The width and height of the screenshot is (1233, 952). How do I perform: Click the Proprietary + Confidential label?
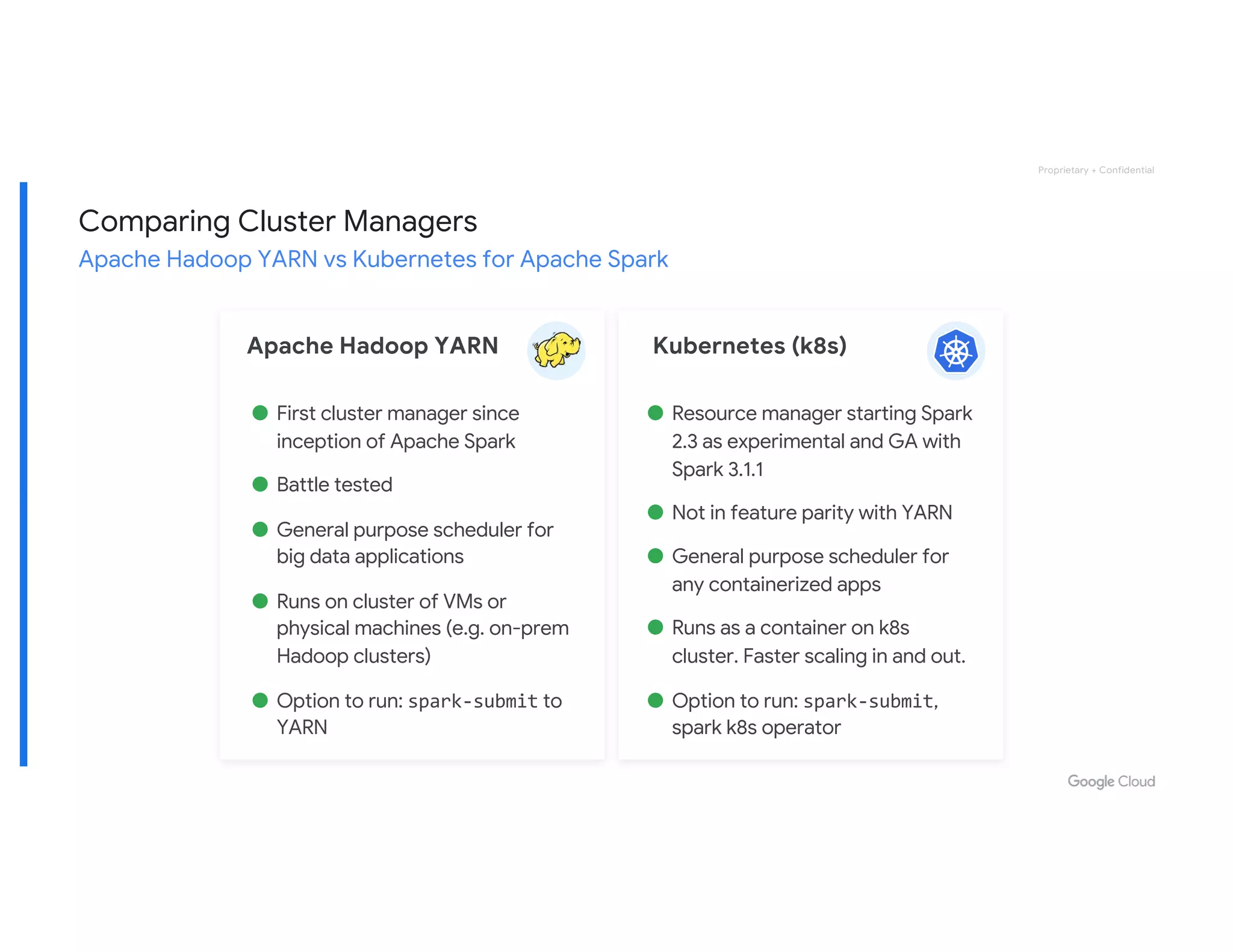pyautogui.click(x=1096, y=170)
